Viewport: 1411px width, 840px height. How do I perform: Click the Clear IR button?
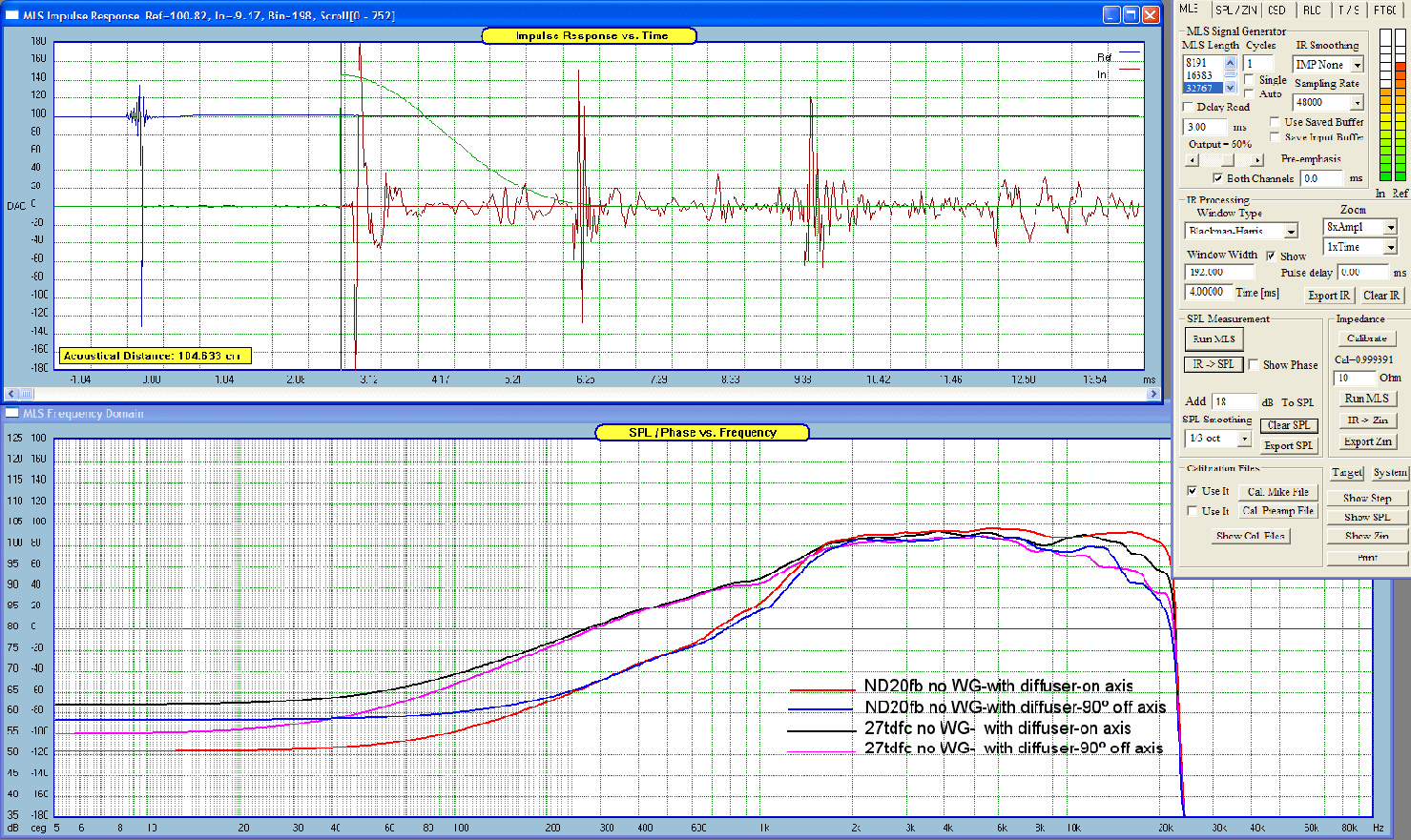click(x=1381, y=296)
